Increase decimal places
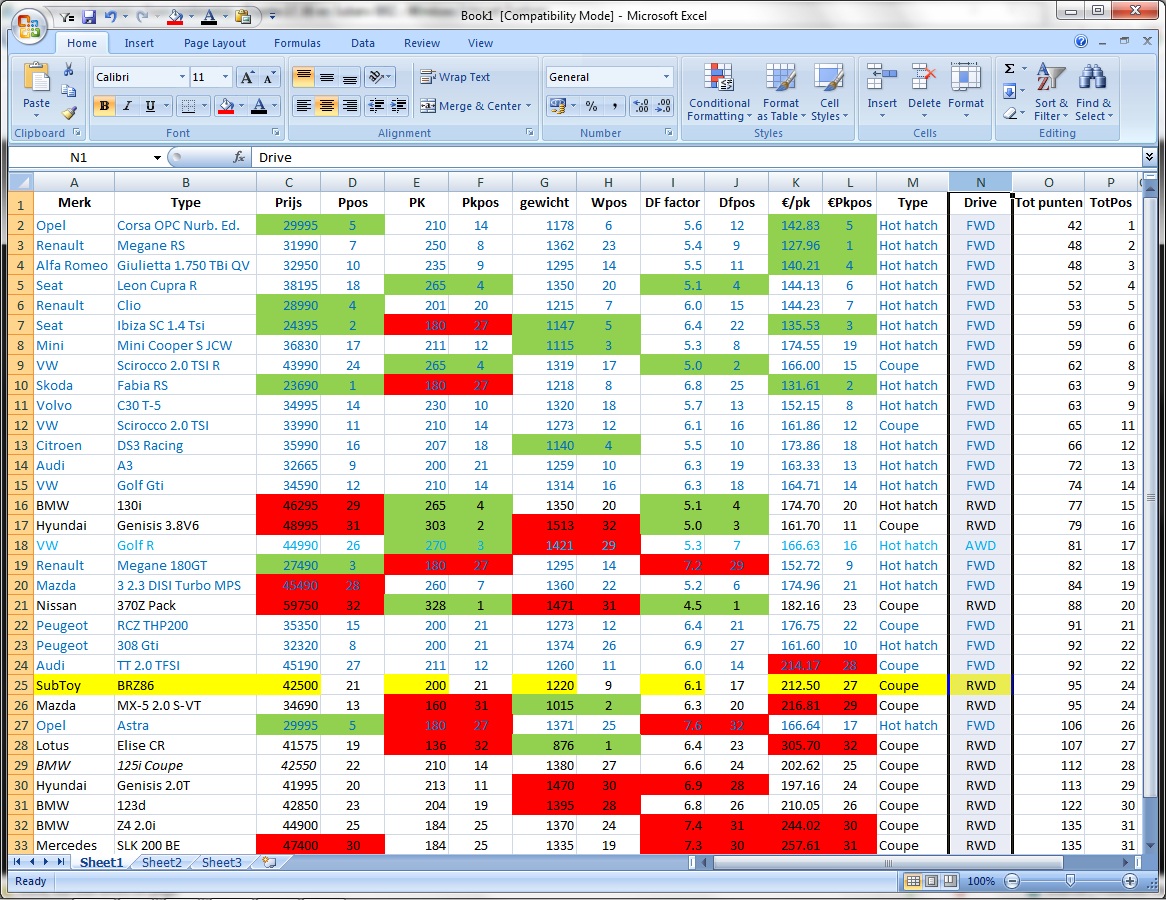1166x900 pixels. (x=641, y=106)
